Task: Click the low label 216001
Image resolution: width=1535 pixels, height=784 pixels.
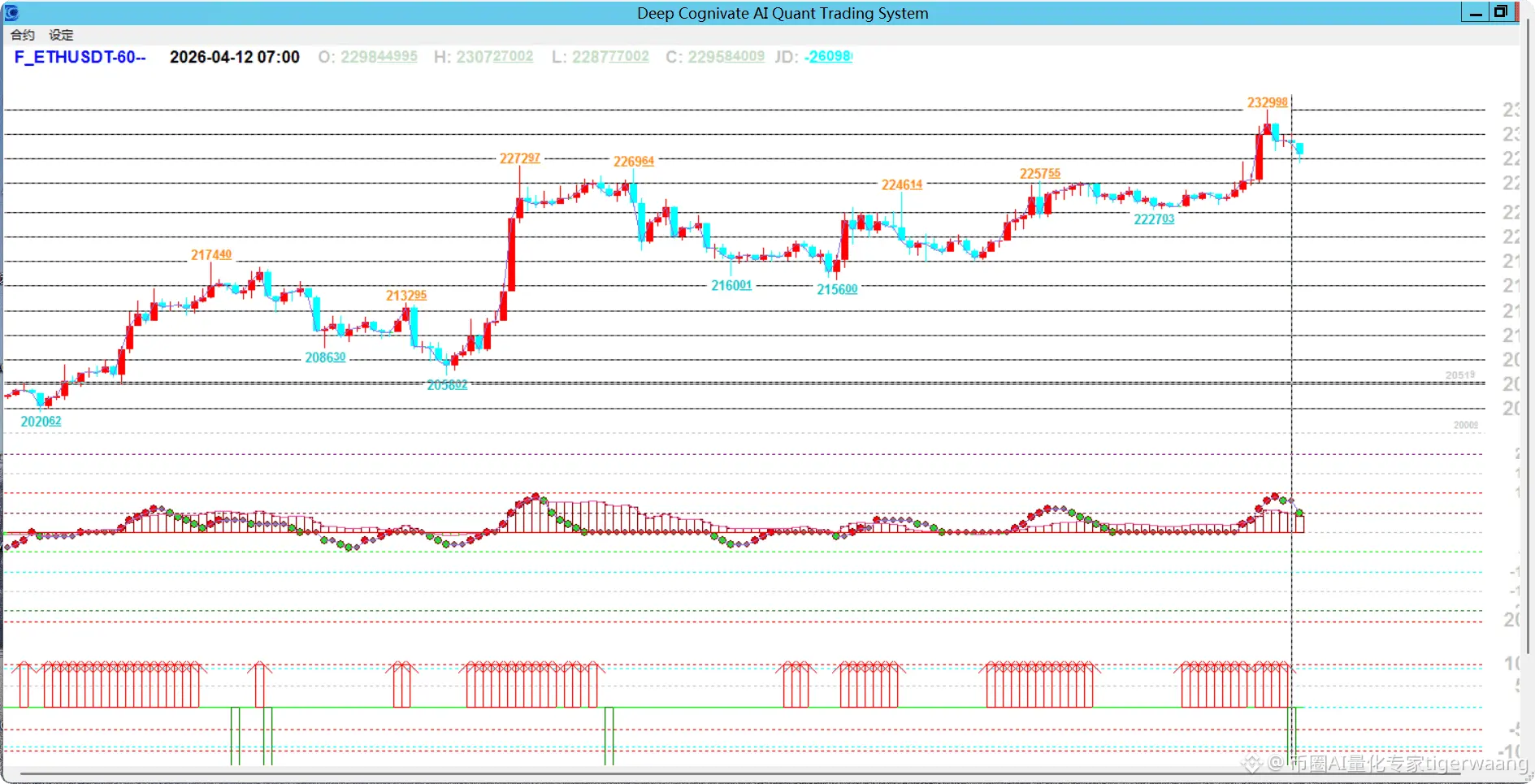Action: click(x=731, y=286)
